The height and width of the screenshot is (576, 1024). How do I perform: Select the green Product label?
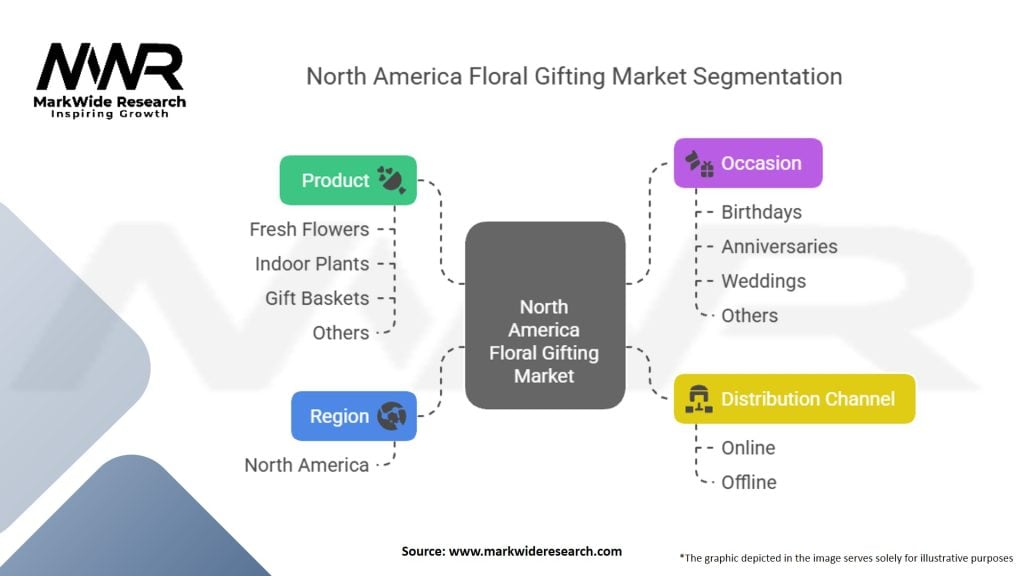(348, 180)
